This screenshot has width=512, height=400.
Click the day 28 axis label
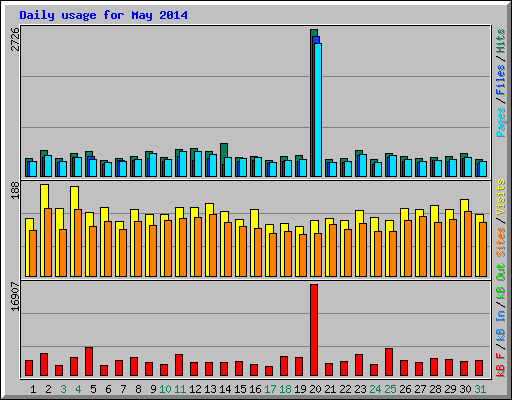click(435, 389)
